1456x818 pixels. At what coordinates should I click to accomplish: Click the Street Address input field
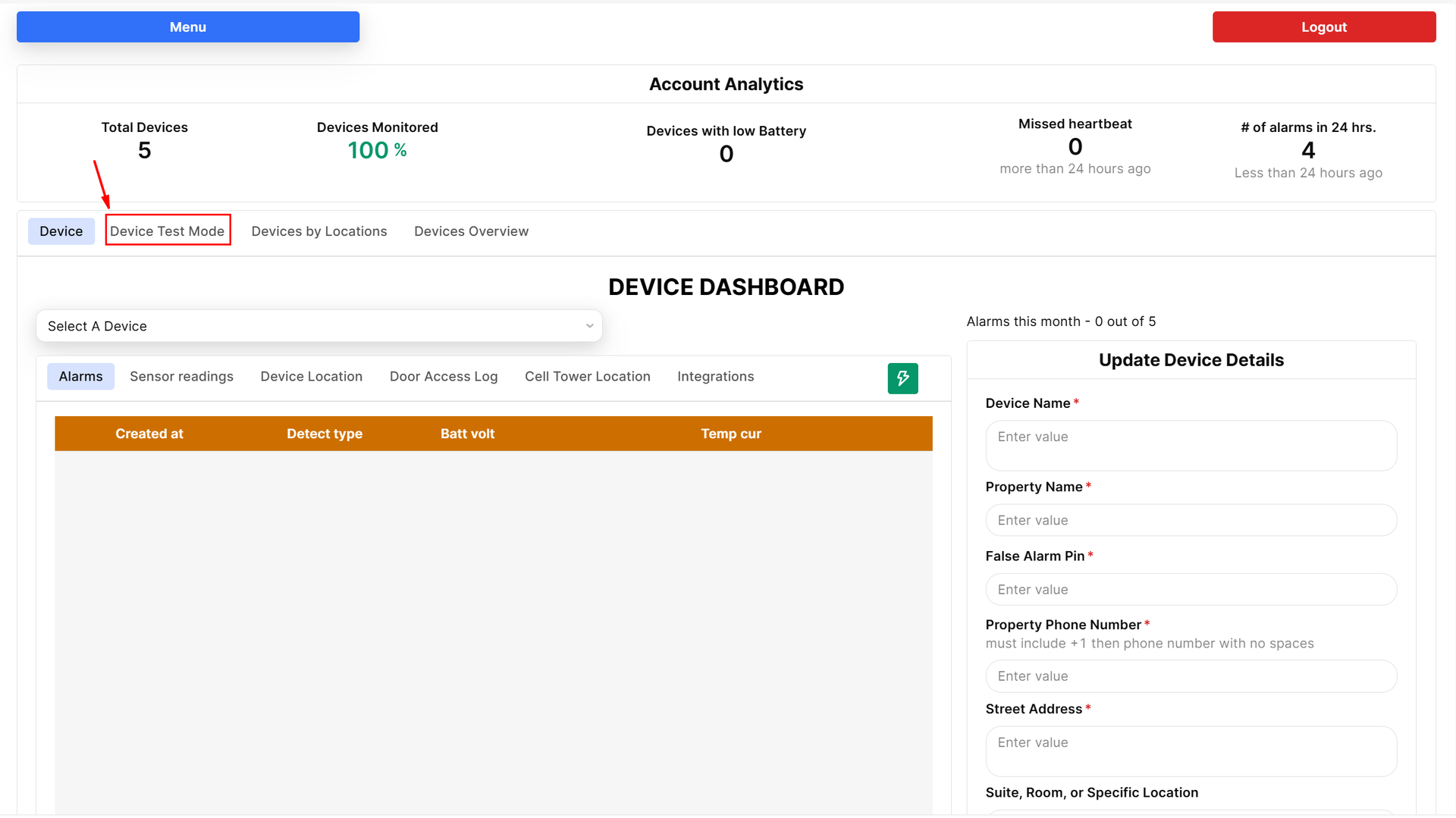coord(1191,751)
